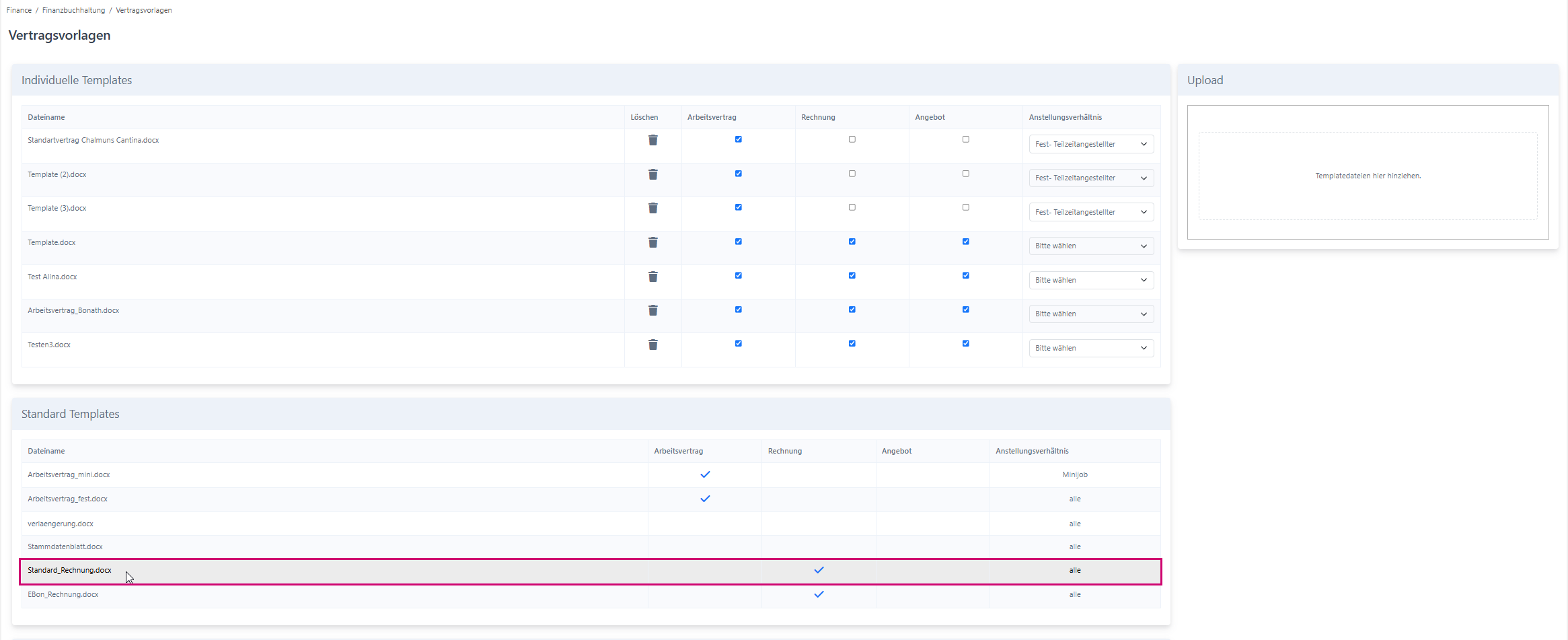This screenshot has height=640, width=1568.
Task: Open 'Bitte wählen' dropdown for Arbeitsvertrag_Bonath.docx
Action: click(x=1091, y=314)
